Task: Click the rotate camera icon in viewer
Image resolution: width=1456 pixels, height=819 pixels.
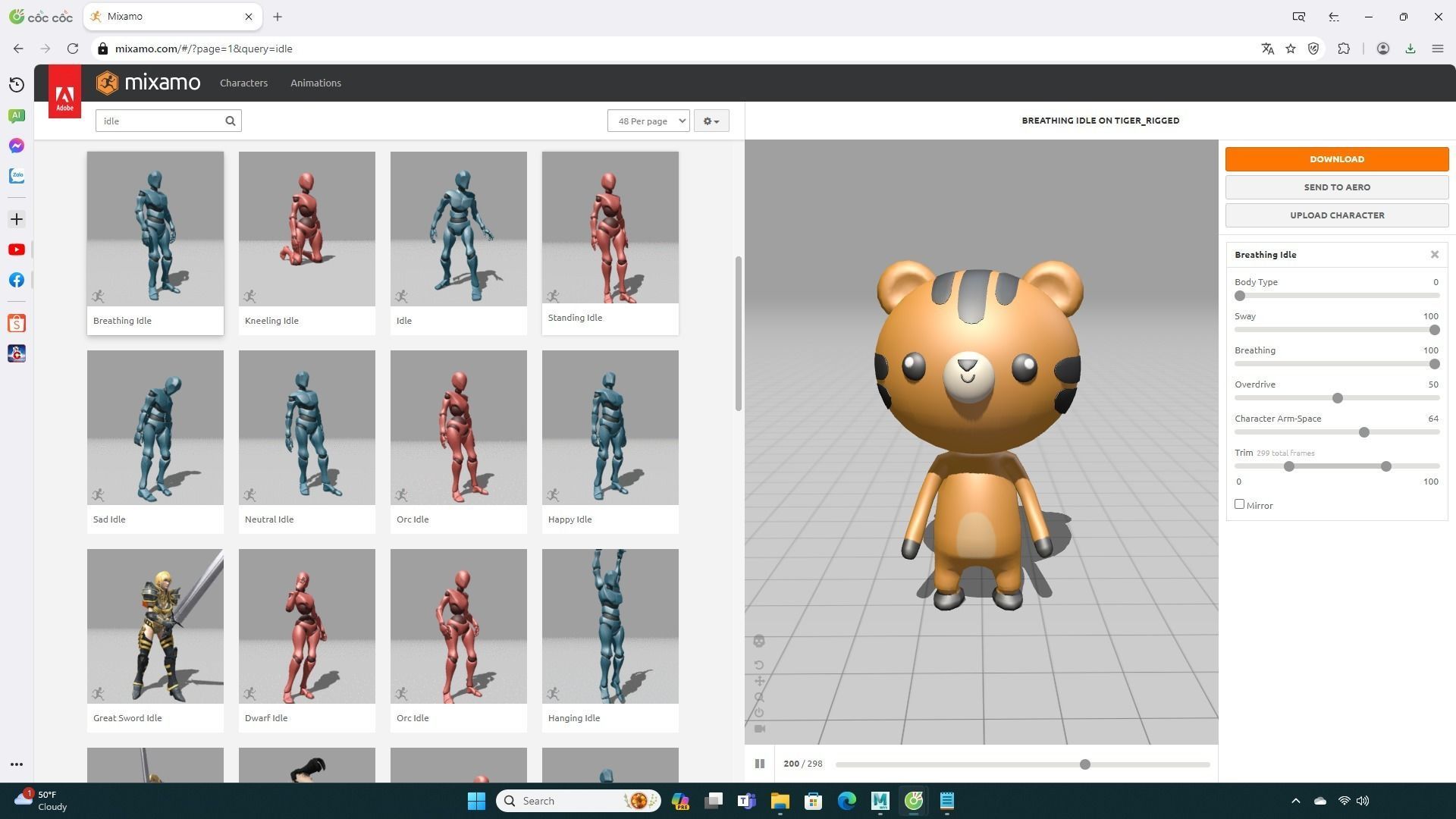Action: (x=759, y=666)
